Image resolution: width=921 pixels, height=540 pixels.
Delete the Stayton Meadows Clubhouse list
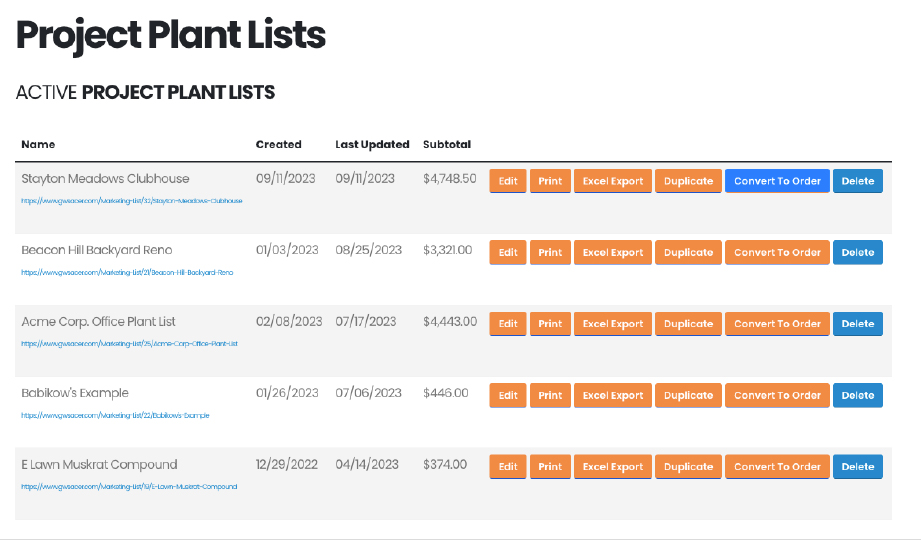pos(857,181)
